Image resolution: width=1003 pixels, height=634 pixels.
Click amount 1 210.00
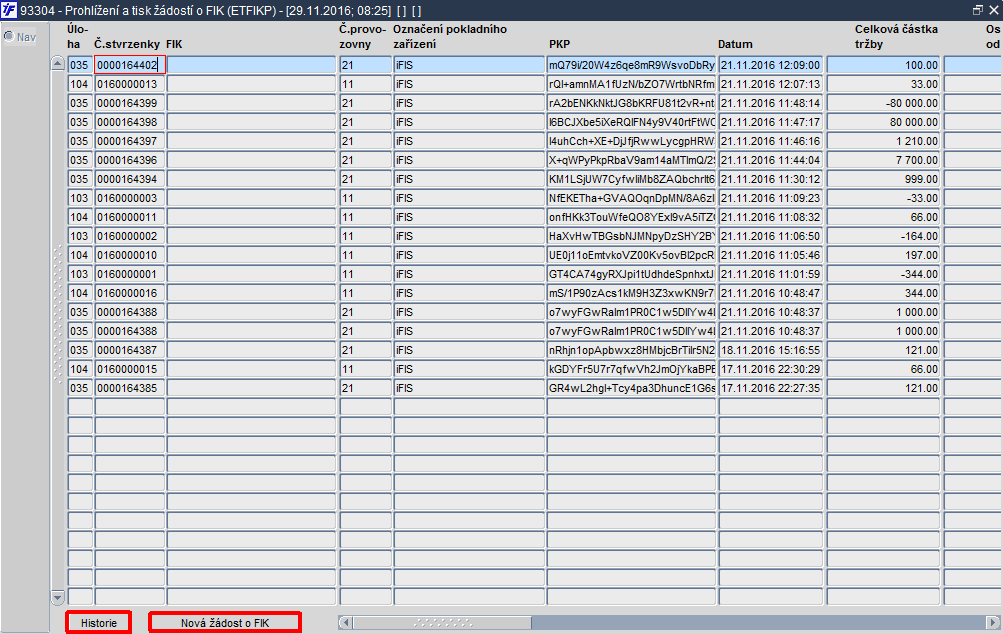[x=883, y=141]
